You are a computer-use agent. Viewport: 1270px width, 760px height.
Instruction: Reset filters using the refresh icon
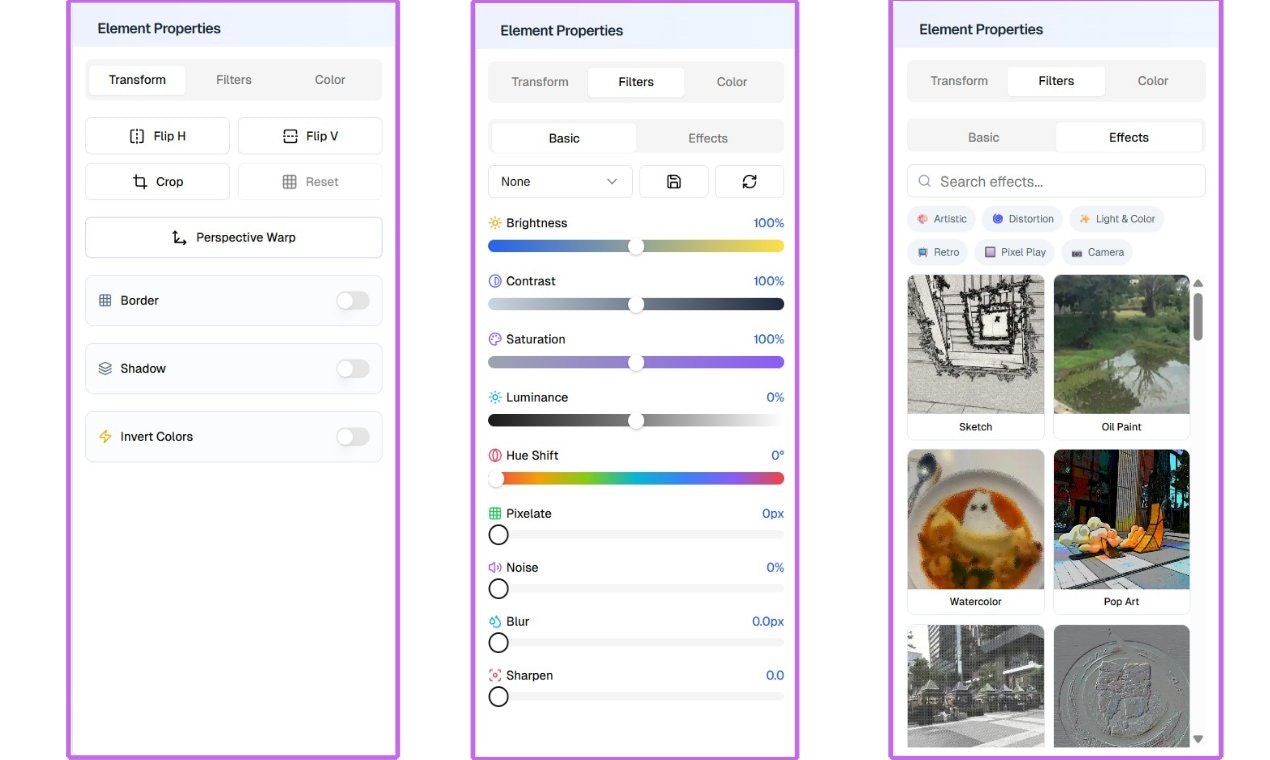749,181
